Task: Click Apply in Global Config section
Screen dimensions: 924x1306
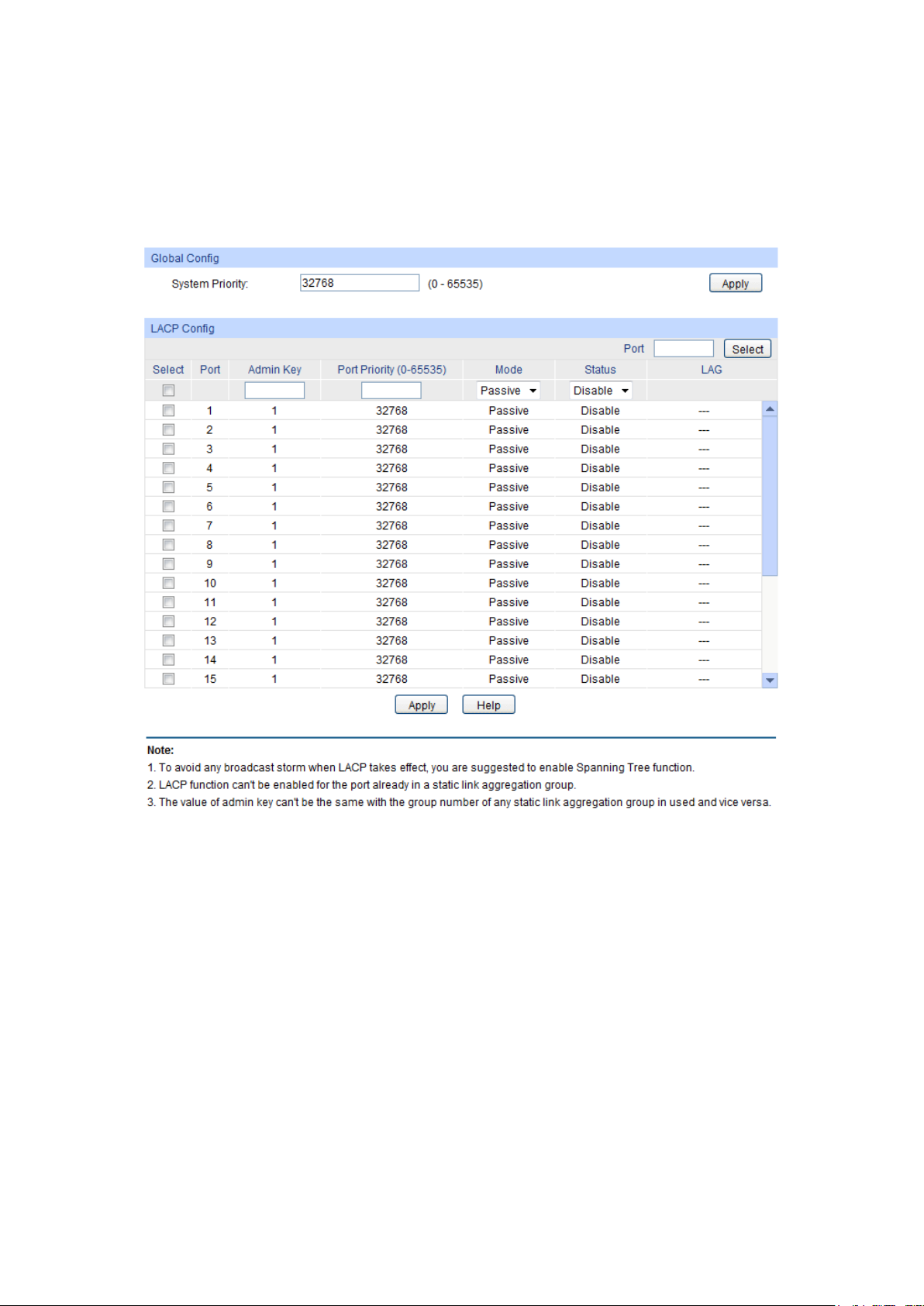Action: [735, 284]
